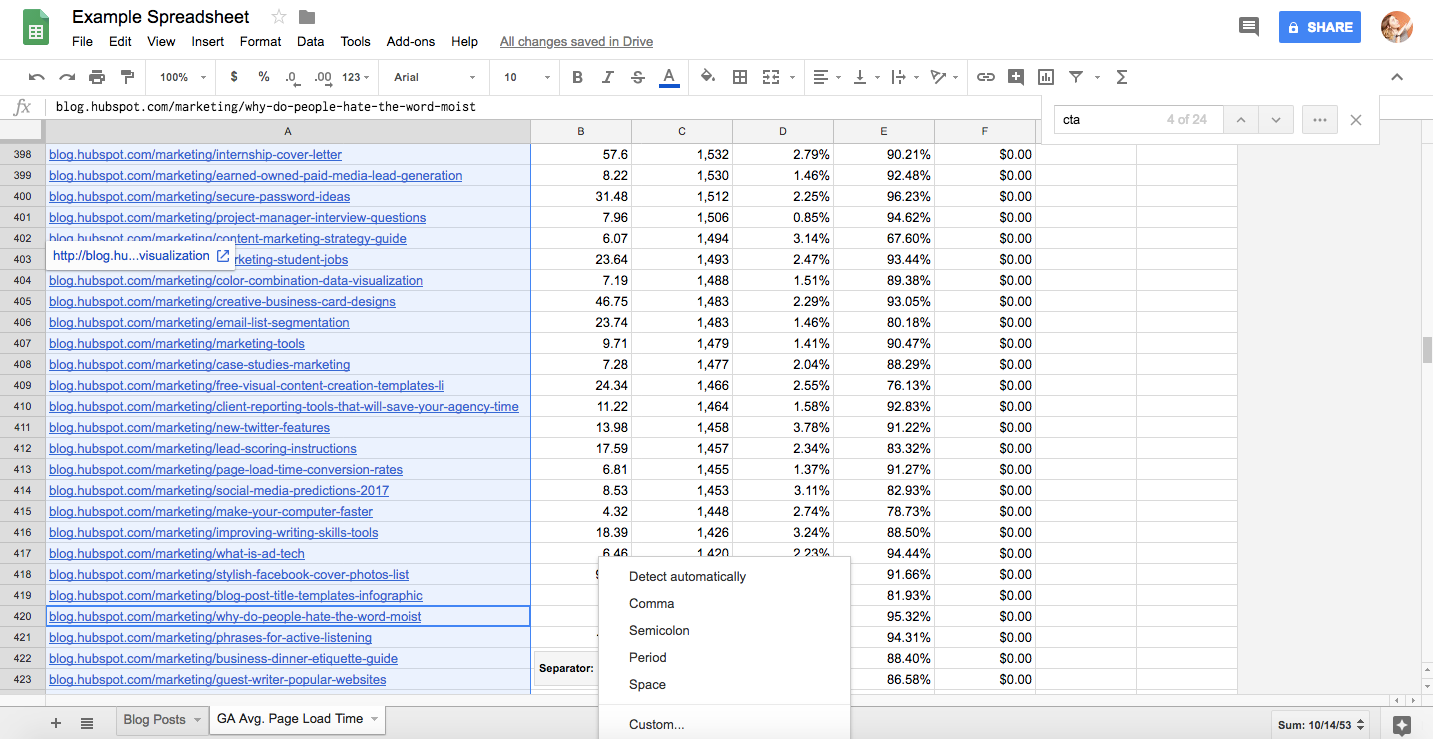Click the Functions sigma icon
Image resolution: width=1433 pixels, height=739 pixels.
tap(1121, 77)
